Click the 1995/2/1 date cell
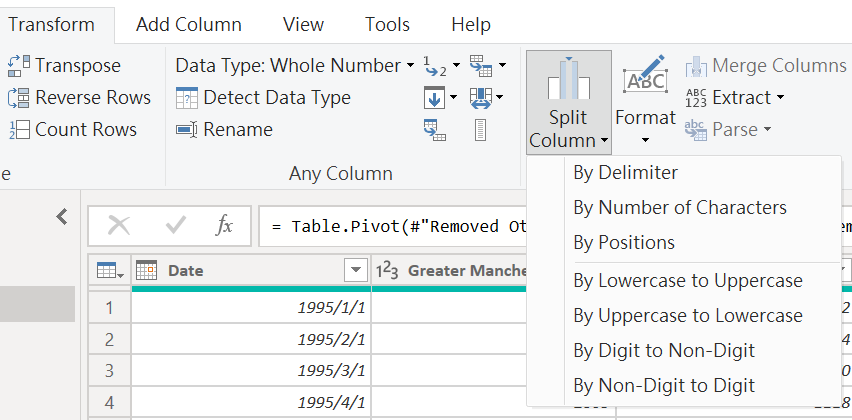 251,340
